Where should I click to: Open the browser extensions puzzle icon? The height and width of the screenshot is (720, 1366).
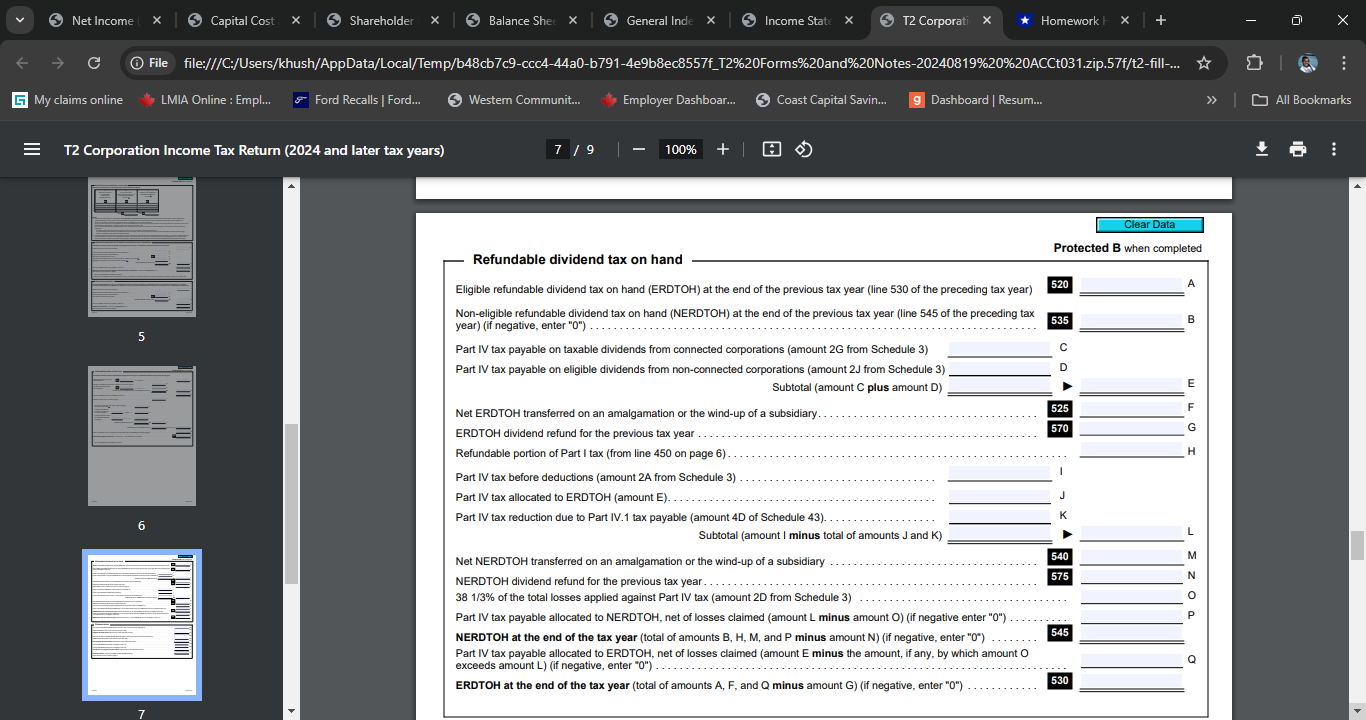[x=1254, y=61]
